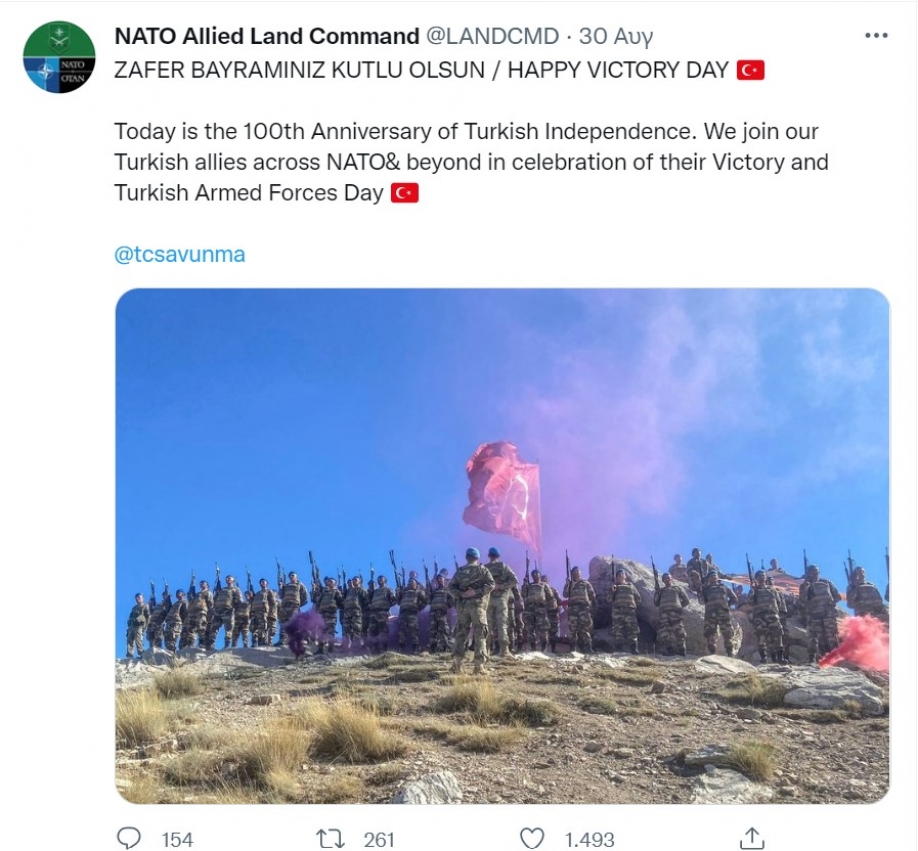This screenshot has height=851, width=918.
Task: Click the waving flag in the photo
Action: [x=502, y=496]
